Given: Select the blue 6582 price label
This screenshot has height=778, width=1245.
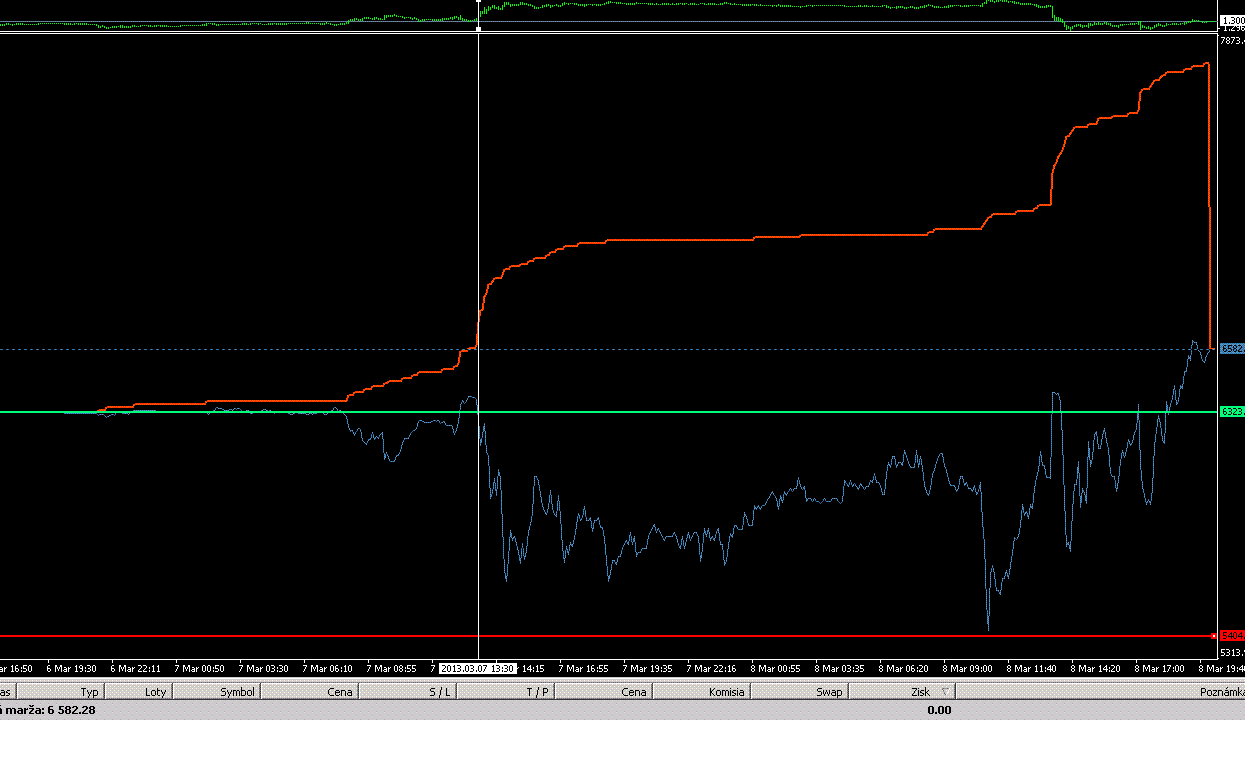Looking at the screenshot, I should click(1231, 349).
